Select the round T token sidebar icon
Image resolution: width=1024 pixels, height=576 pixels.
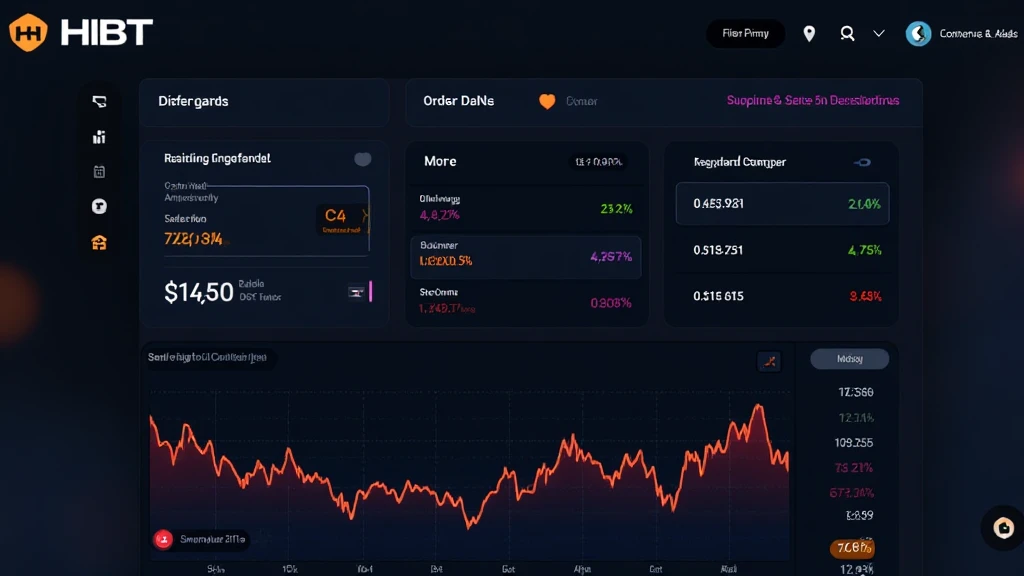tap(99, 207)
